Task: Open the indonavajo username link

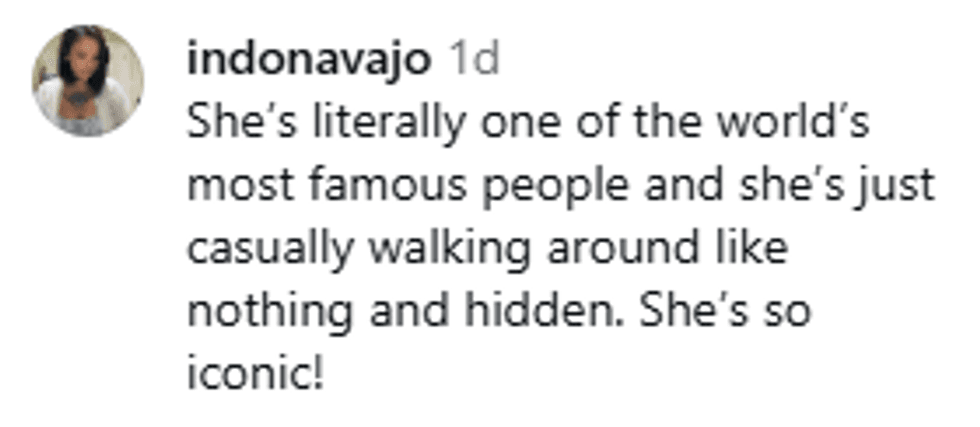Action: (310, 60)
